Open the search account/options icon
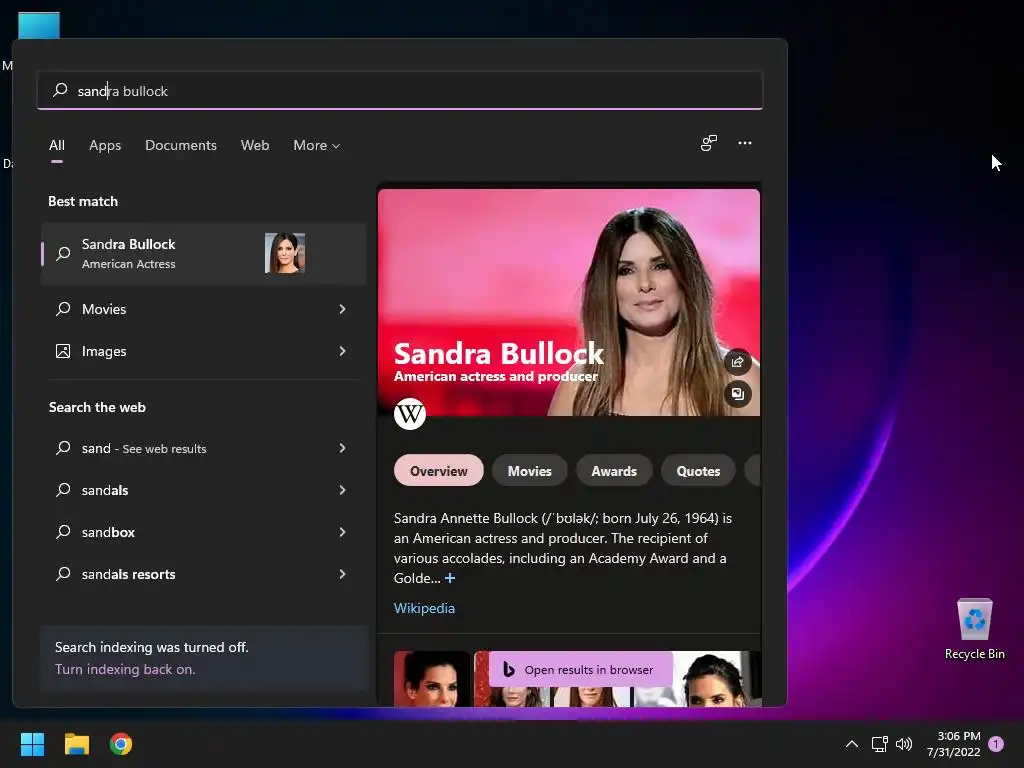1024x768 pixels. 709,143
